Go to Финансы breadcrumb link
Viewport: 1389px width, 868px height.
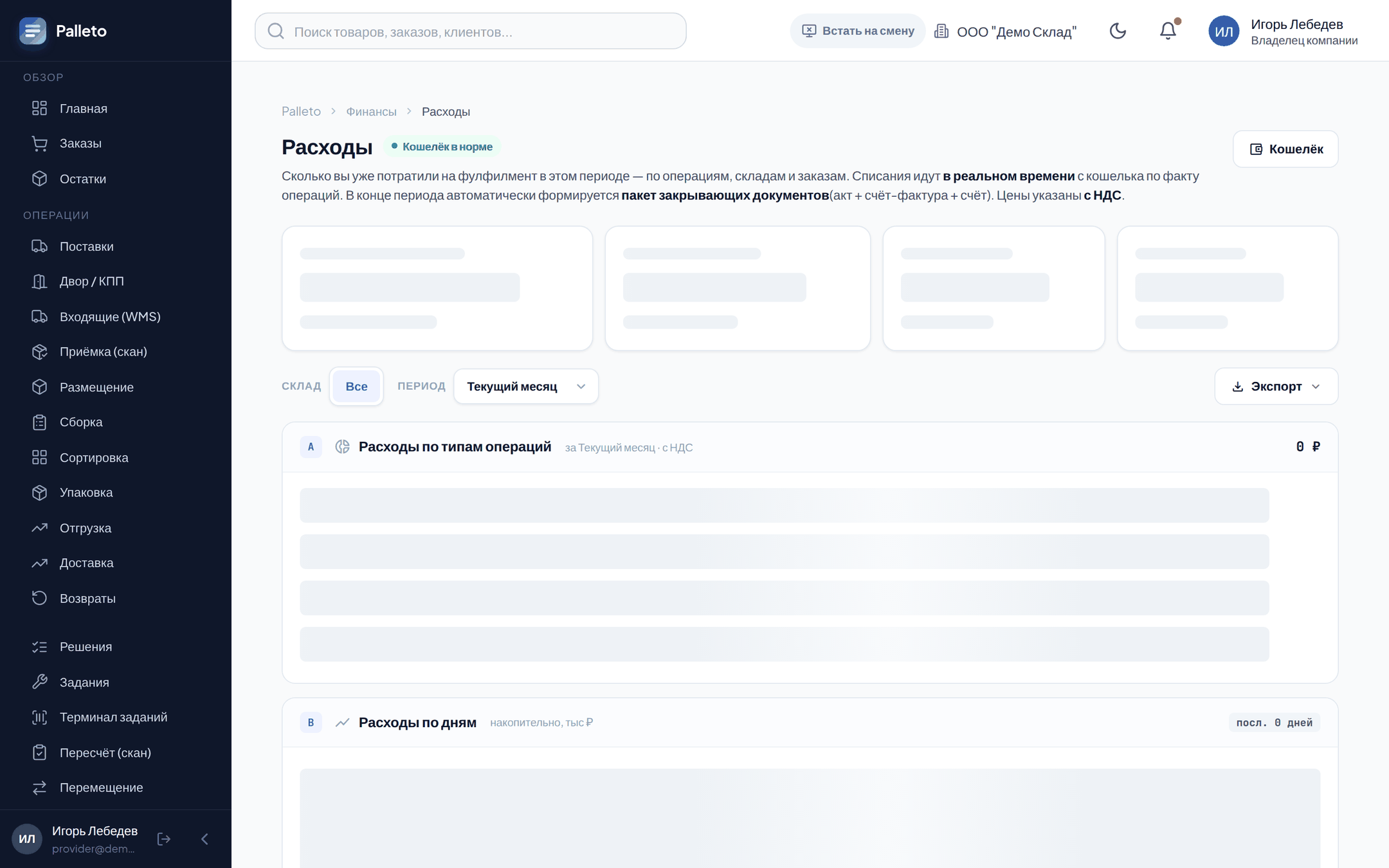[371, 111]
